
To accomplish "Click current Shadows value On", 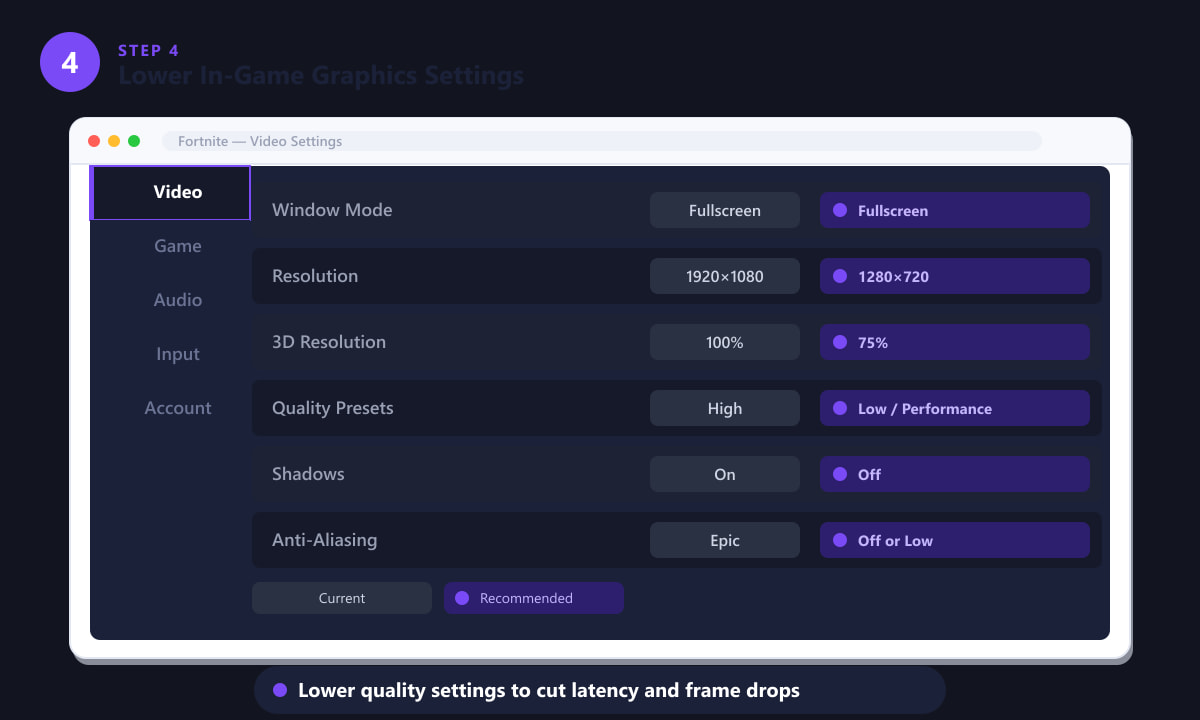I will [725, 474].
